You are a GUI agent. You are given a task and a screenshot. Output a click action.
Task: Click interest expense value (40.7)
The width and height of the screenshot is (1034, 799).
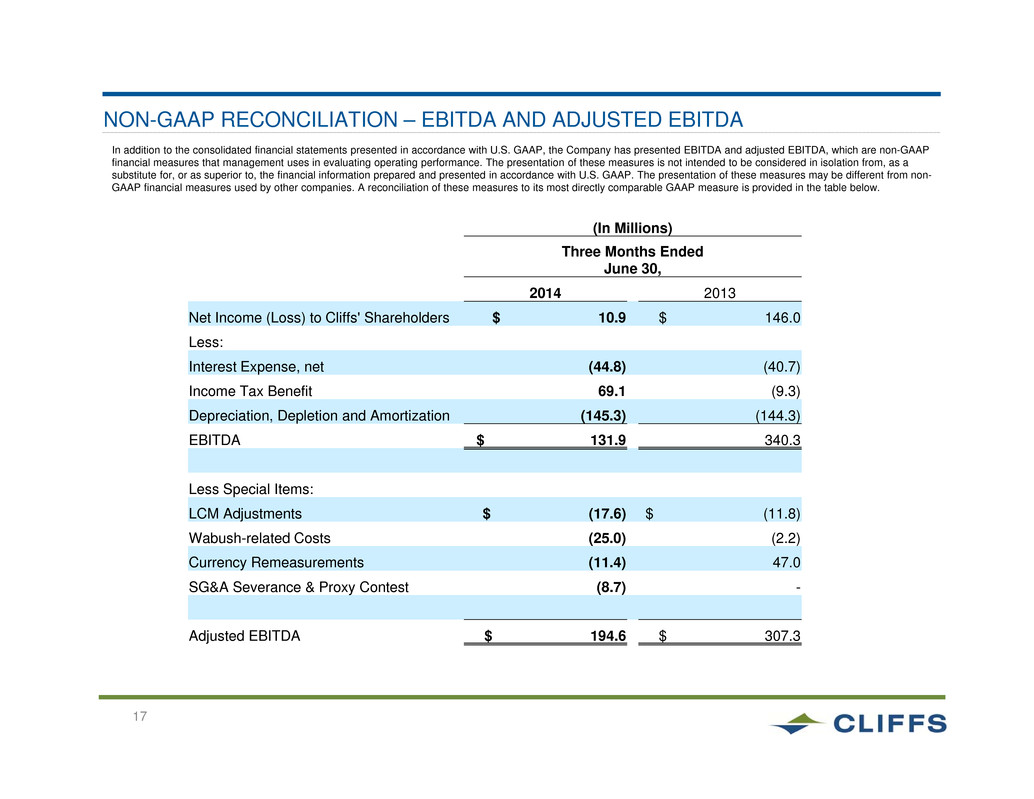[781, 367]
